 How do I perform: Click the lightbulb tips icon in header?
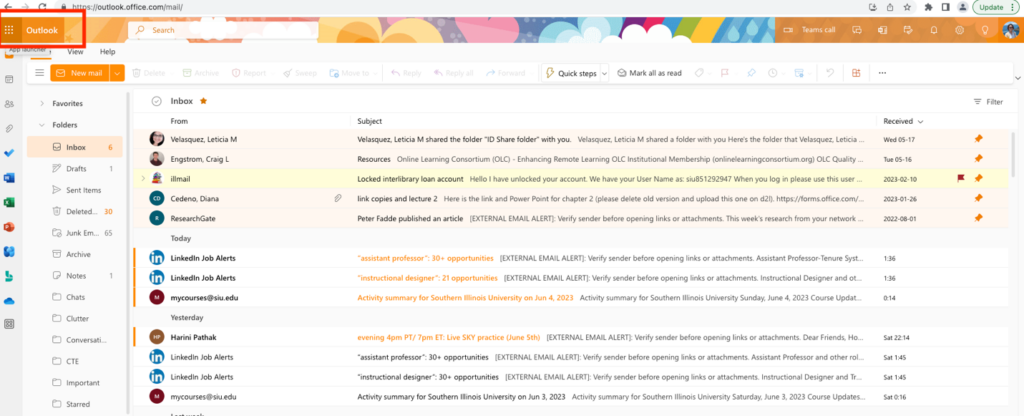pyautogui.click(x=985, y=30)
